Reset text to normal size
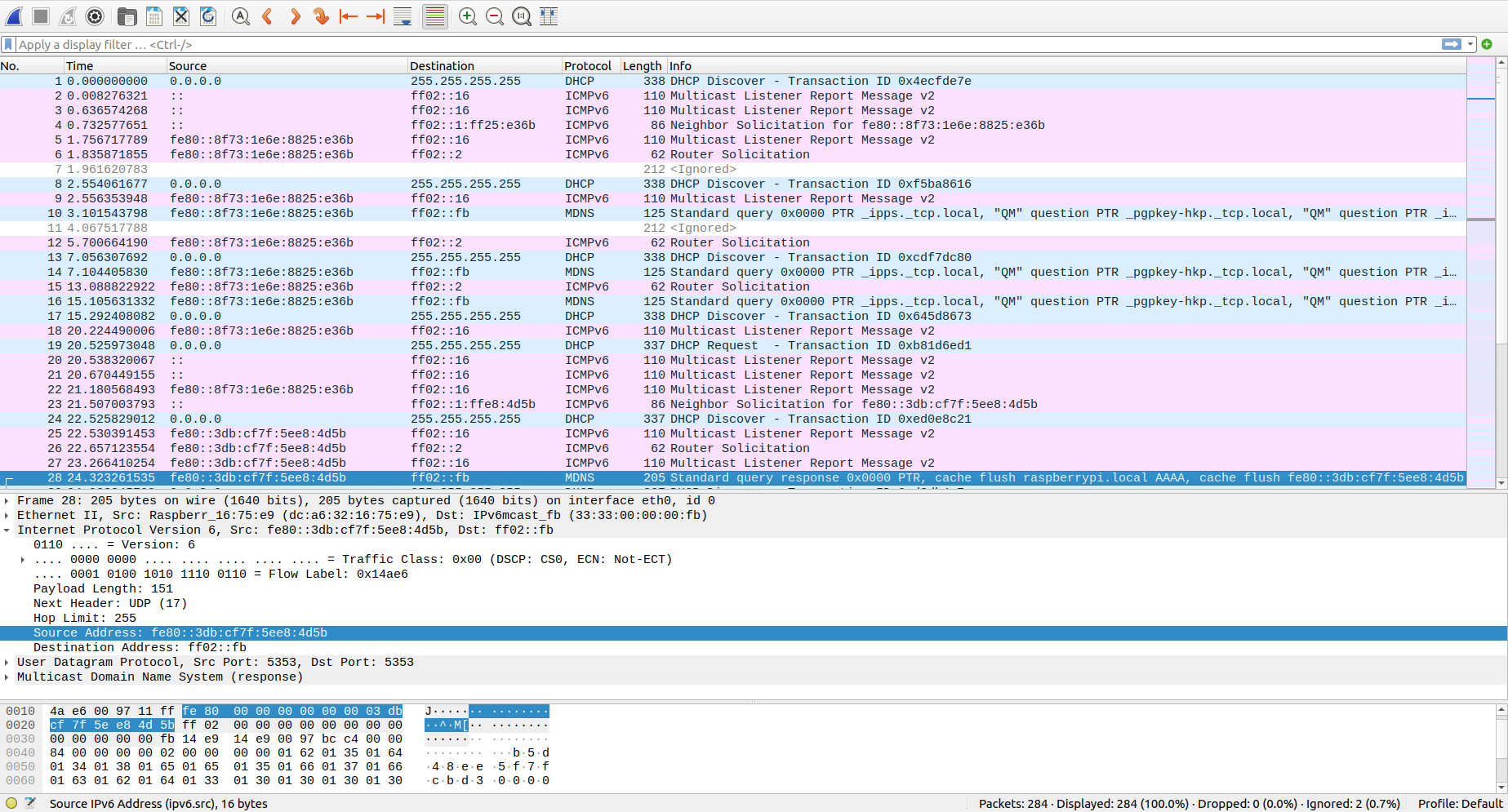Viewport: 1508px width, 812px height. coord(522,16)
